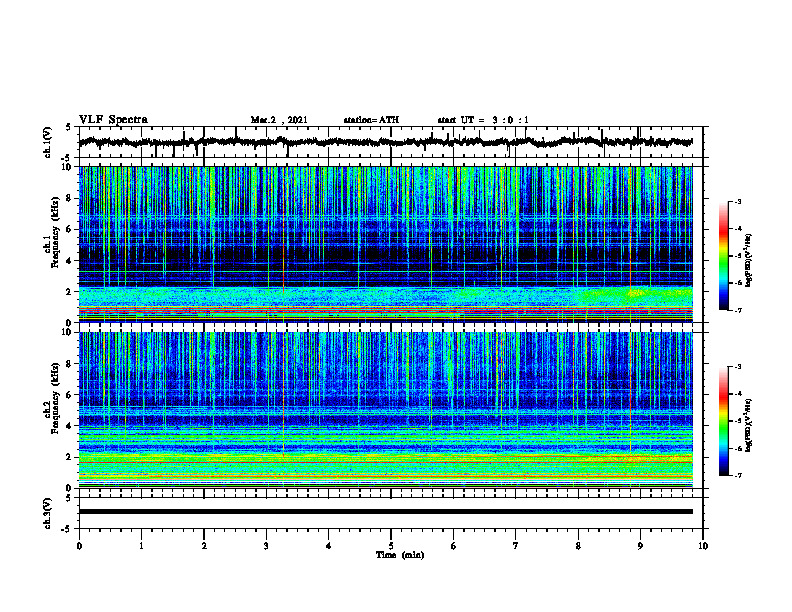Click time axis tick label "1"
The width and height of the screenshot is (792, 612).
pyautogui.click(x=141, y=546)
